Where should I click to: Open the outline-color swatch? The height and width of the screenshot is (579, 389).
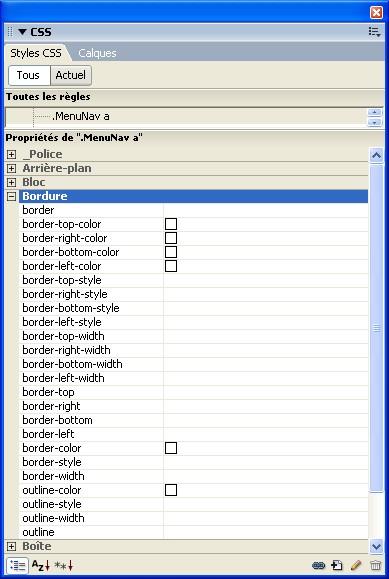click(x=171, y=490)
